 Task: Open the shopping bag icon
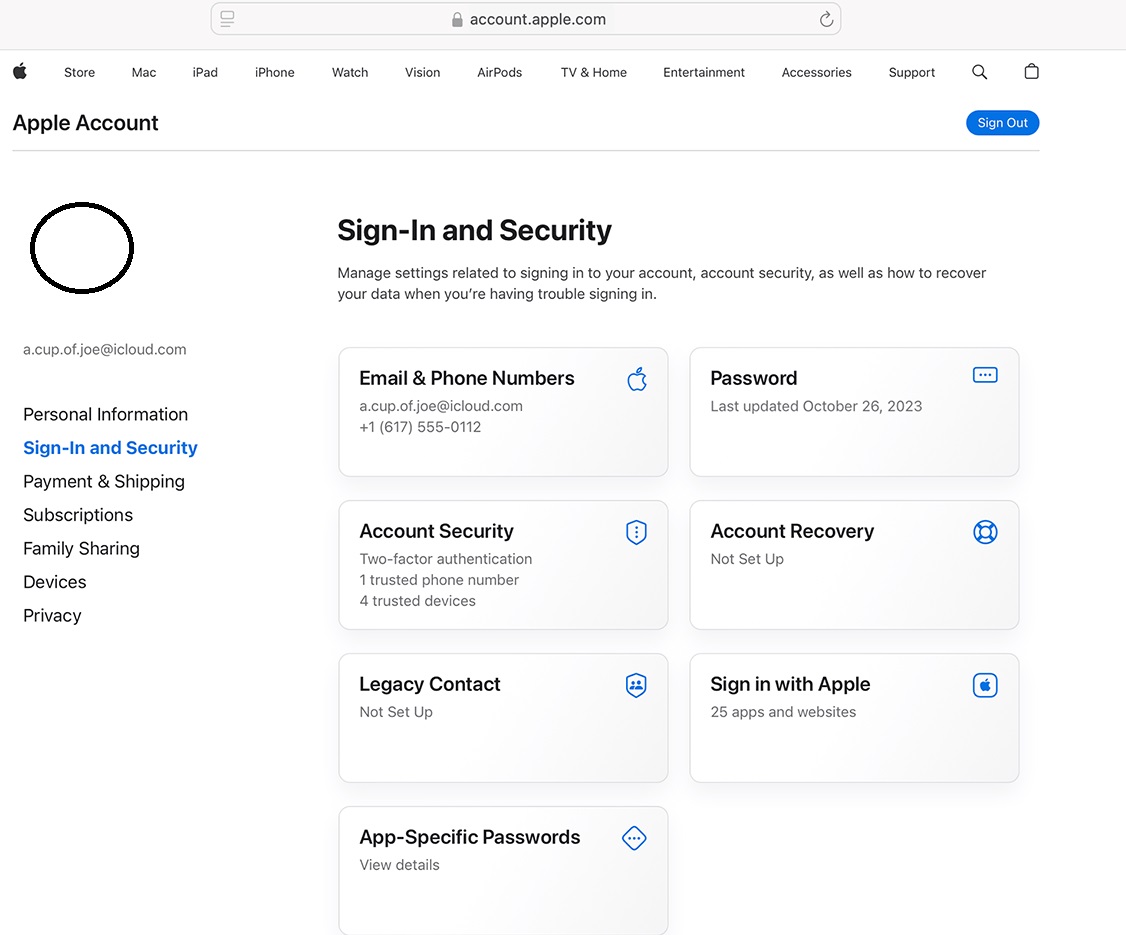pos(1031,71)
